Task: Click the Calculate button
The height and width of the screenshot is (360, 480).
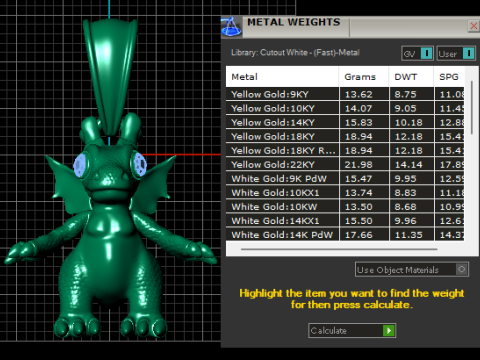Action: [352, 331]
